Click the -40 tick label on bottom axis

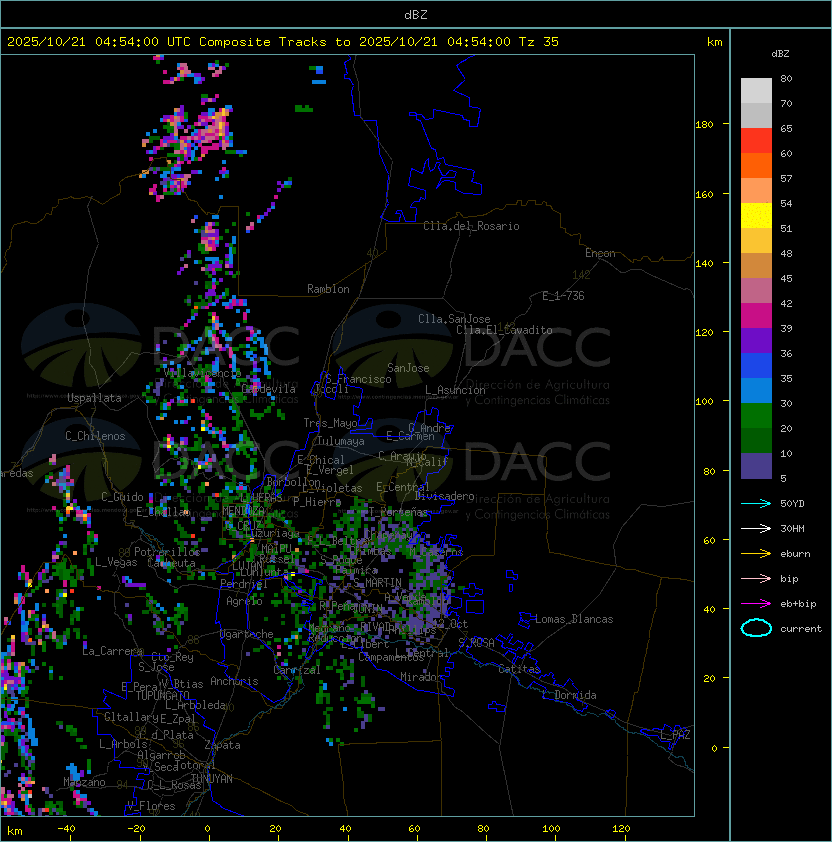(66, 829)
